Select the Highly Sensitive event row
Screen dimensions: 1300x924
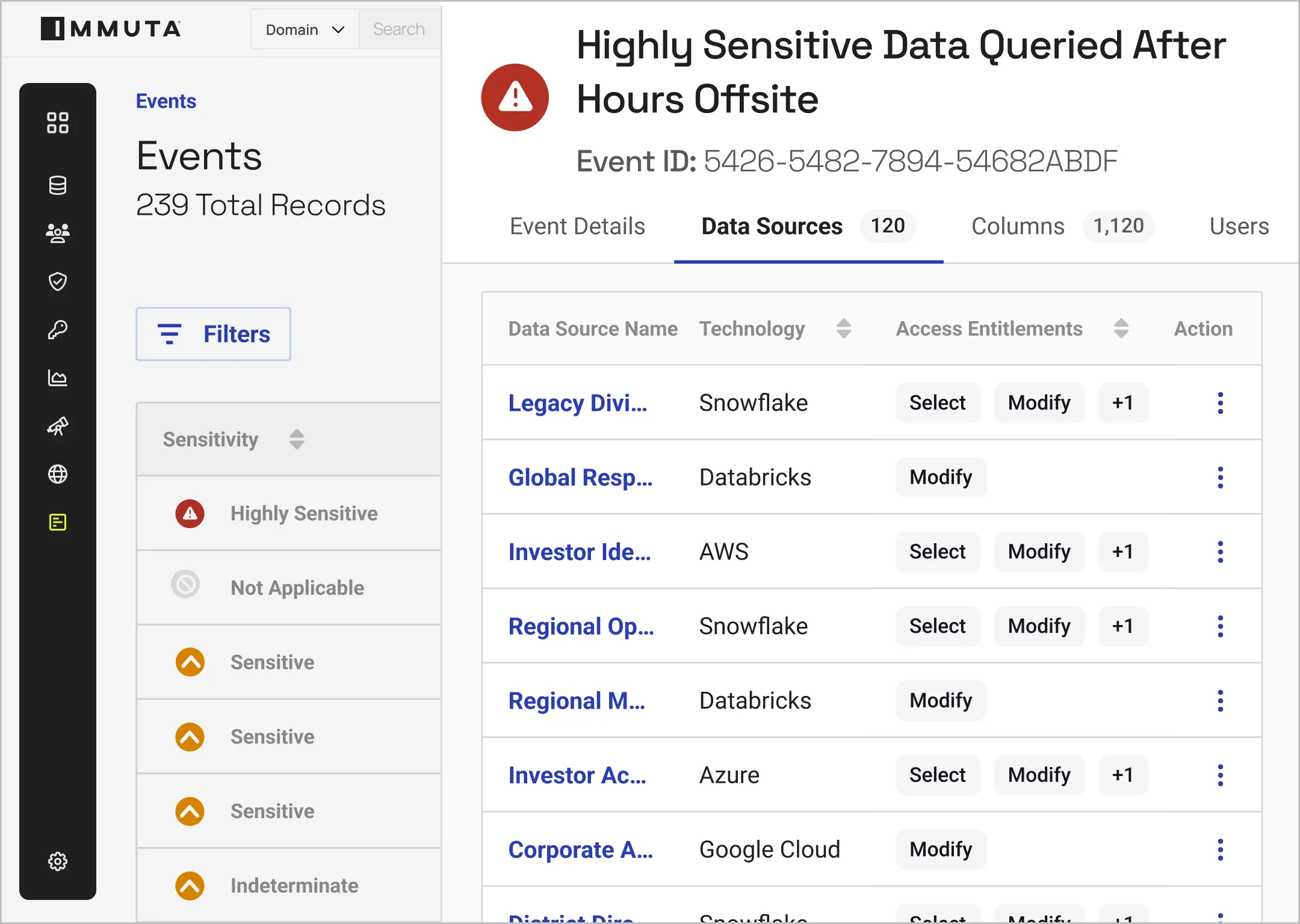click(x=289, y=514)
